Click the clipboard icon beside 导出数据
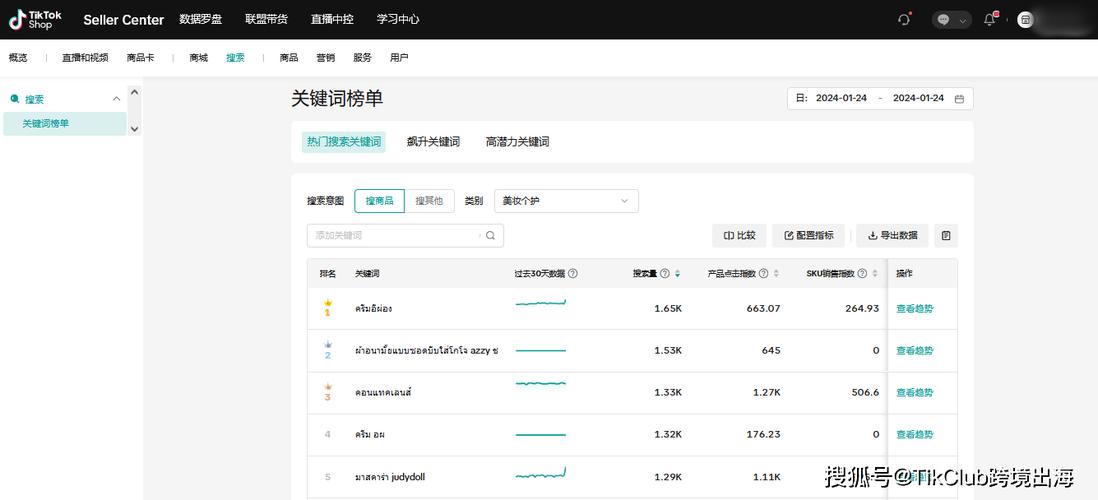Image resolution: width=1098 pixels, height=500 pixels. click(x=946, y=236)
